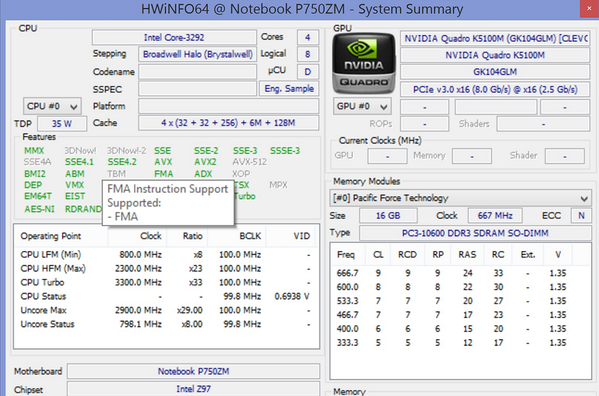Click the Eng. Sample field
599x396 pixels.
click(289, 89)
